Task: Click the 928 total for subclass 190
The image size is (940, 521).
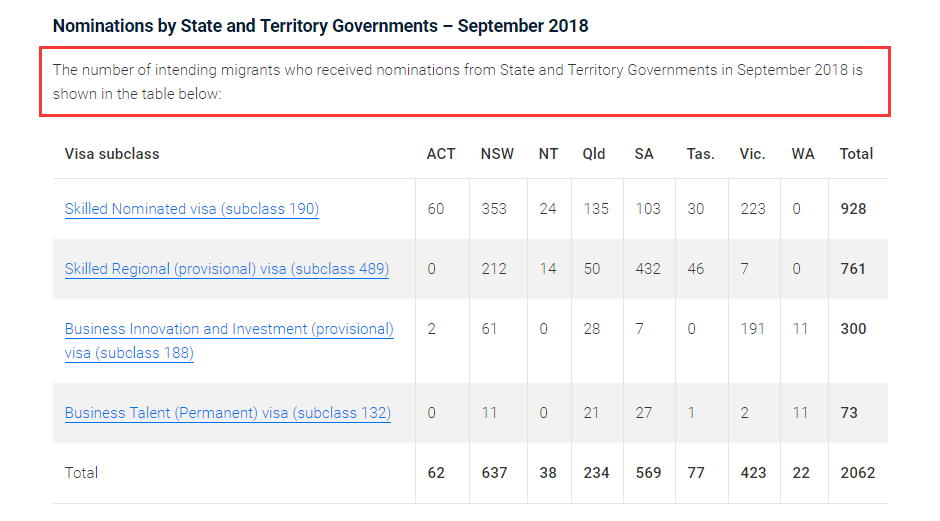Action: pos(853,209)
